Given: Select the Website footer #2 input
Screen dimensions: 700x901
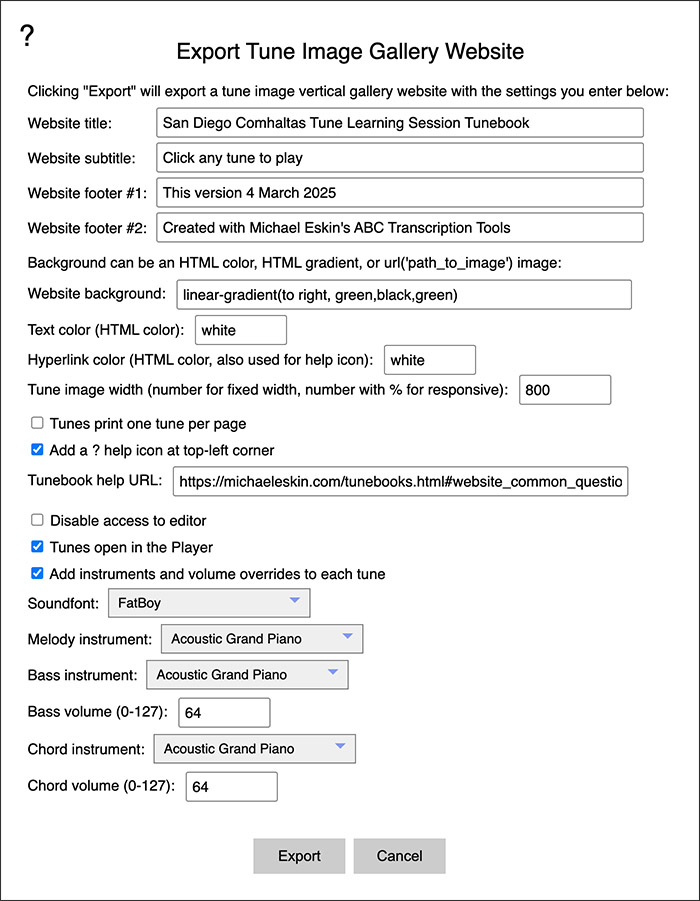Looking at the screenshot, I should [x=400, y=228].
